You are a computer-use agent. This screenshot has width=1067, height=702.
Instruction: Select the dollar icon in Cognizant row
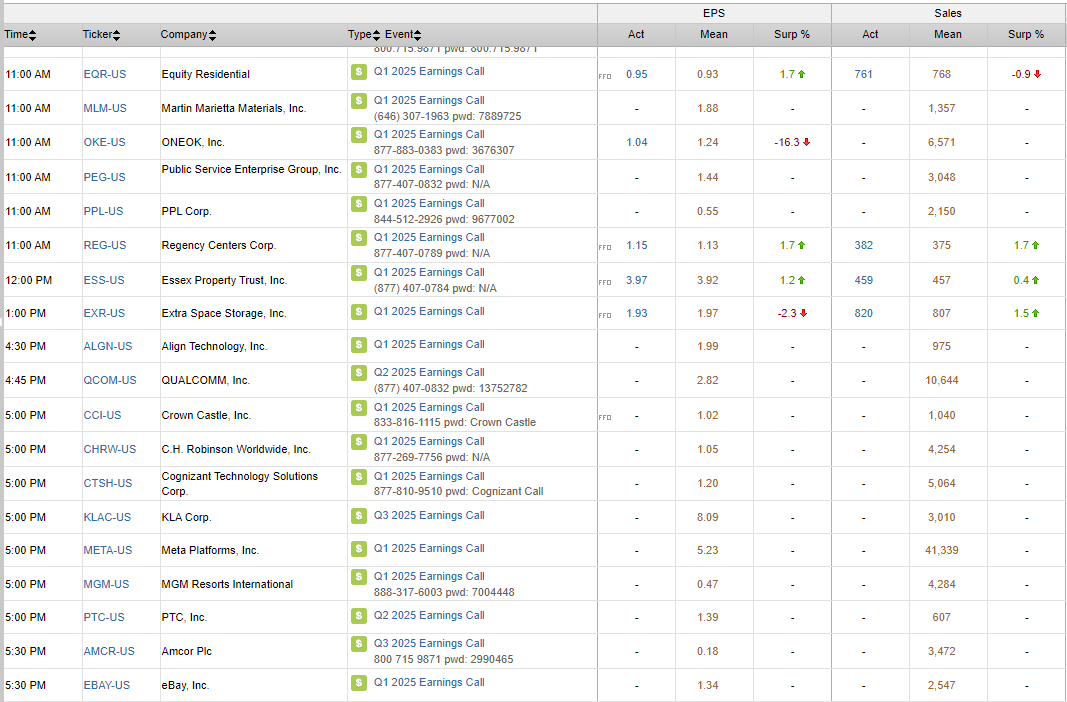pos(359,477)
